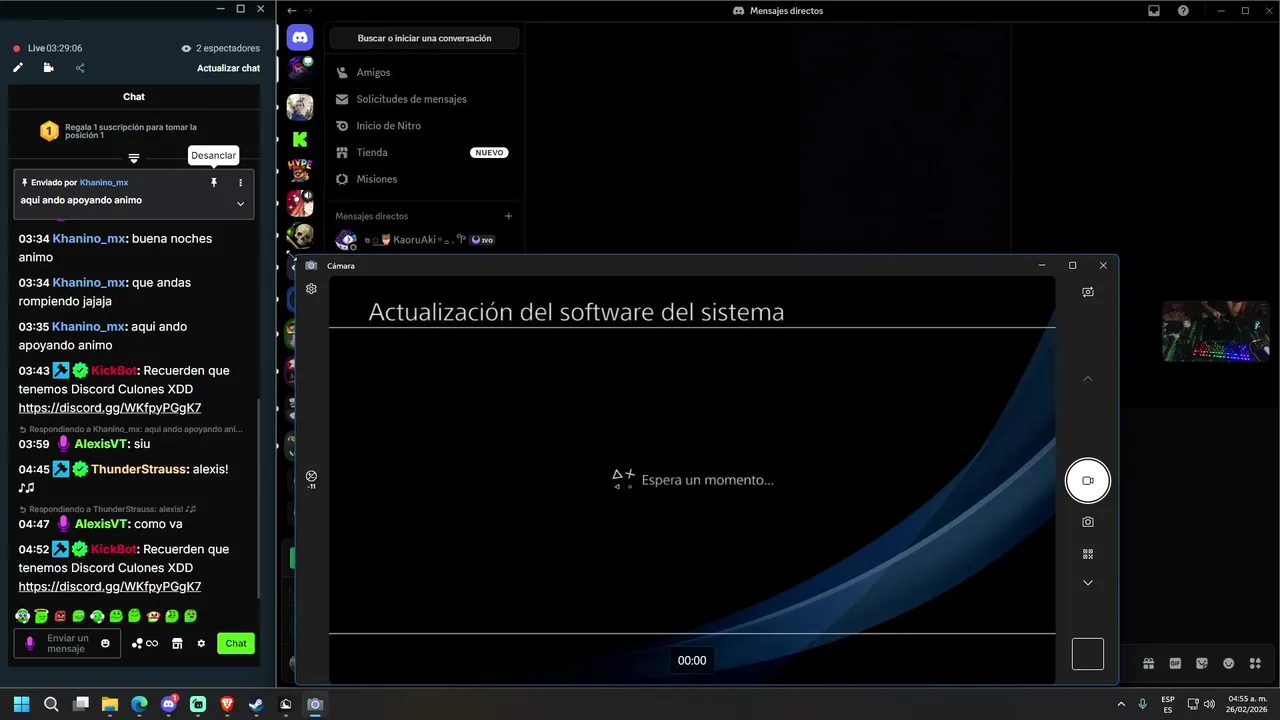This screenshot has height=720, width=1280.
Task: Click the Discord inbox icon
Action: [x=1154, y=10]
